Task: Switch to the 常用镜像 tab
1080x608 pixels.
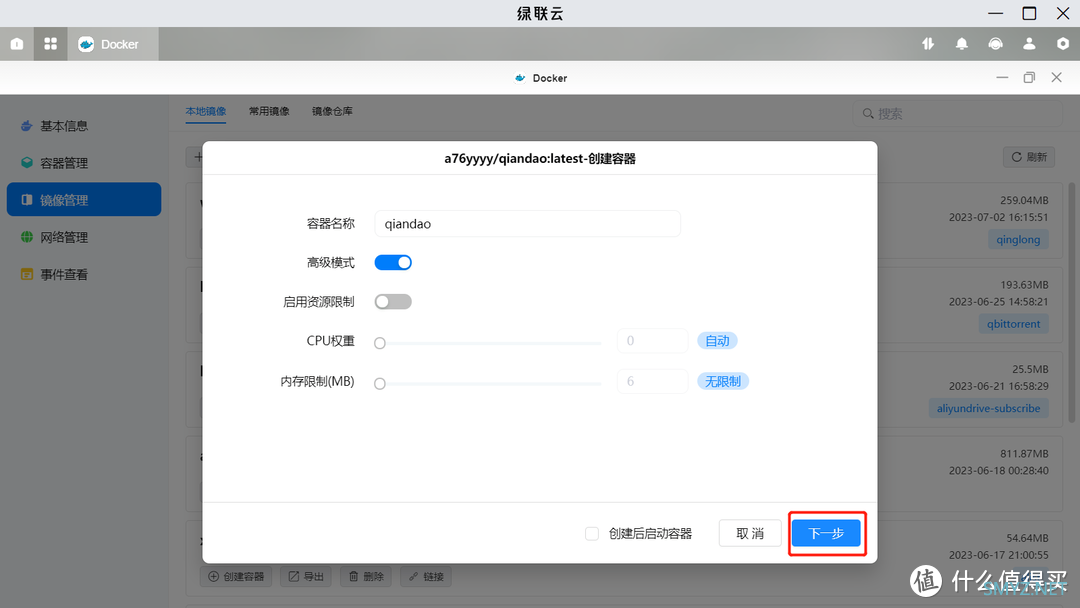Action: 269,111
